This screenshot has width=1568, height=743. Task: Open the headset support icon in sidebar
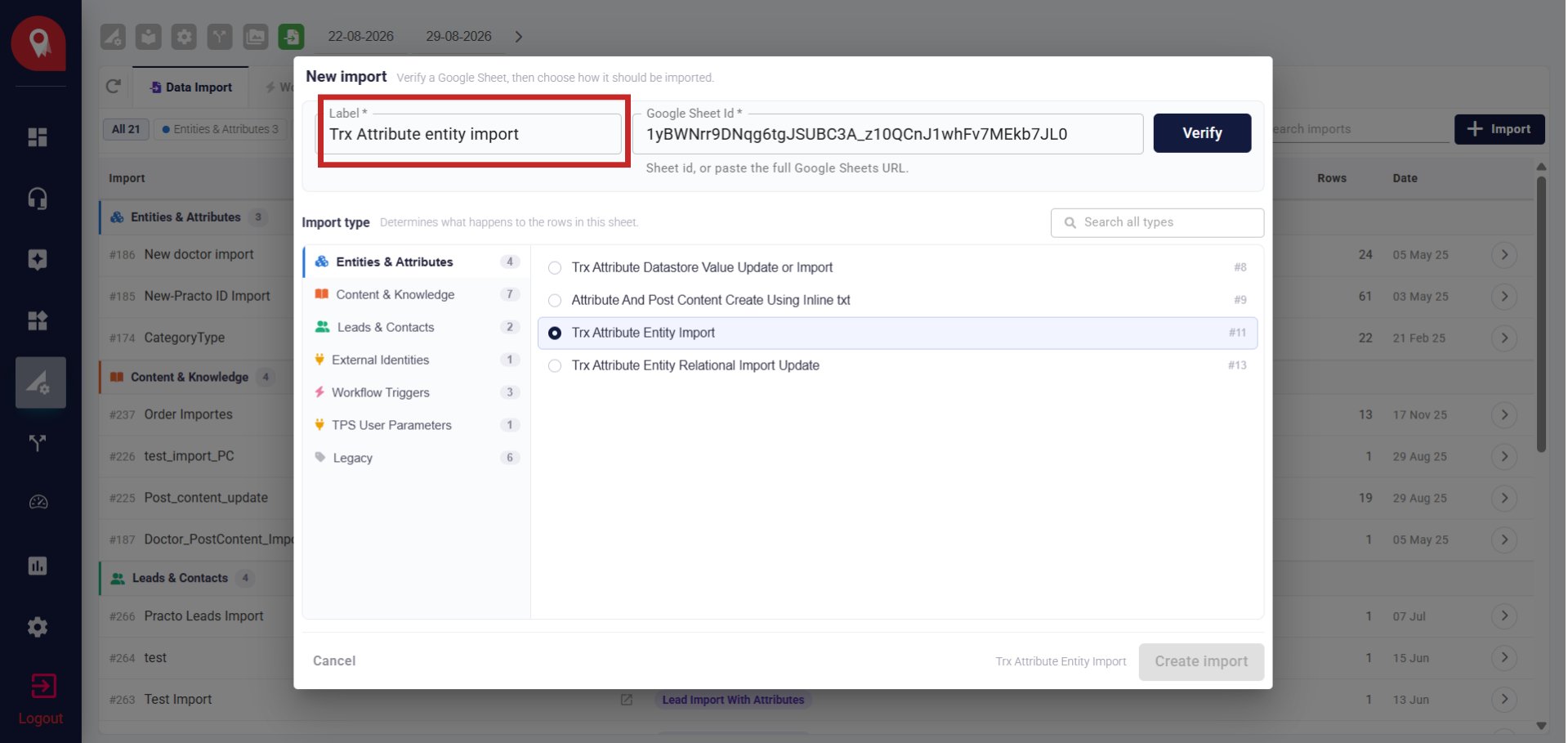point(38,199)
